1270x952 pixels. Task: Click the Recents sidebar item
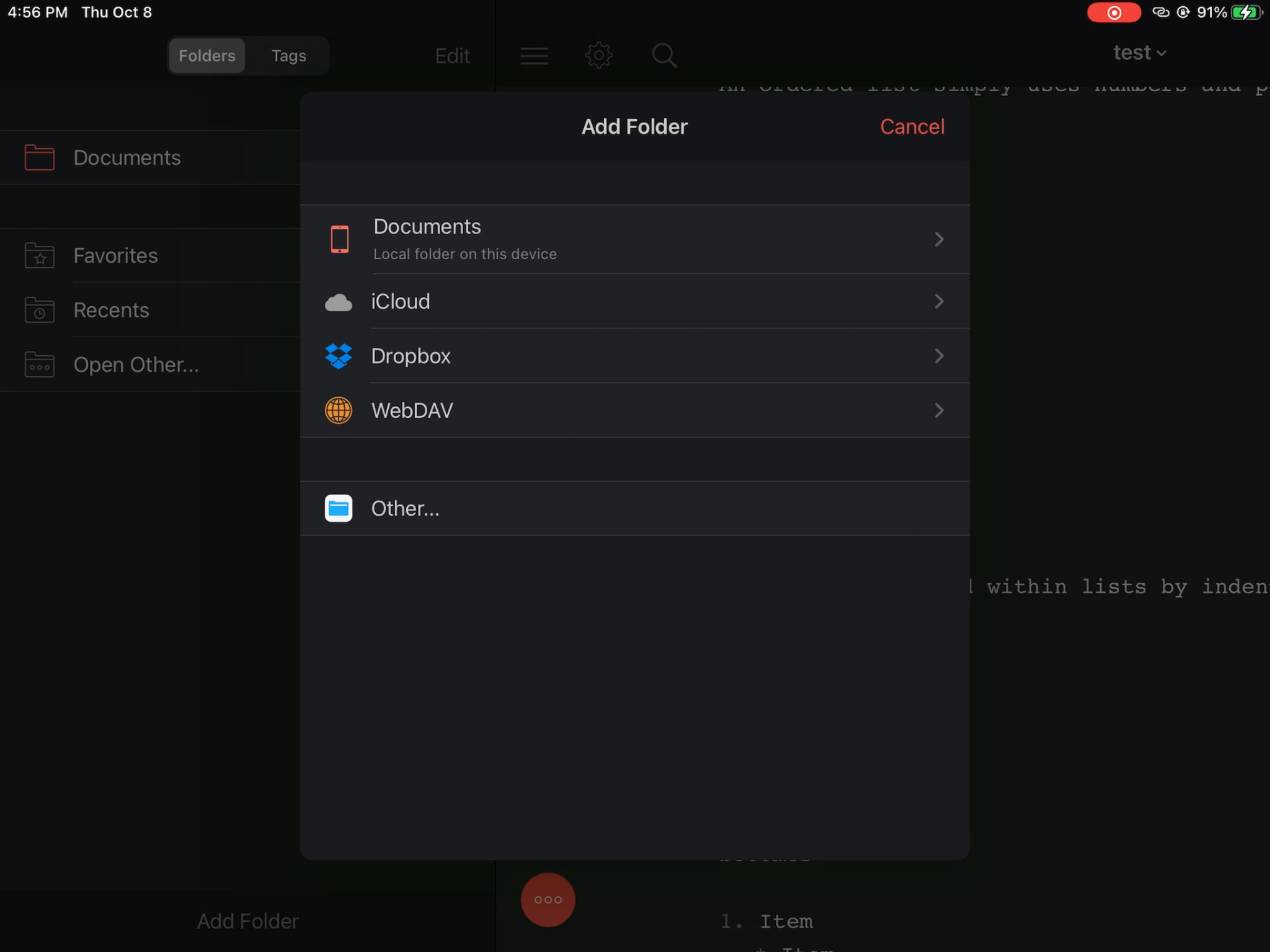coord(111,310)
